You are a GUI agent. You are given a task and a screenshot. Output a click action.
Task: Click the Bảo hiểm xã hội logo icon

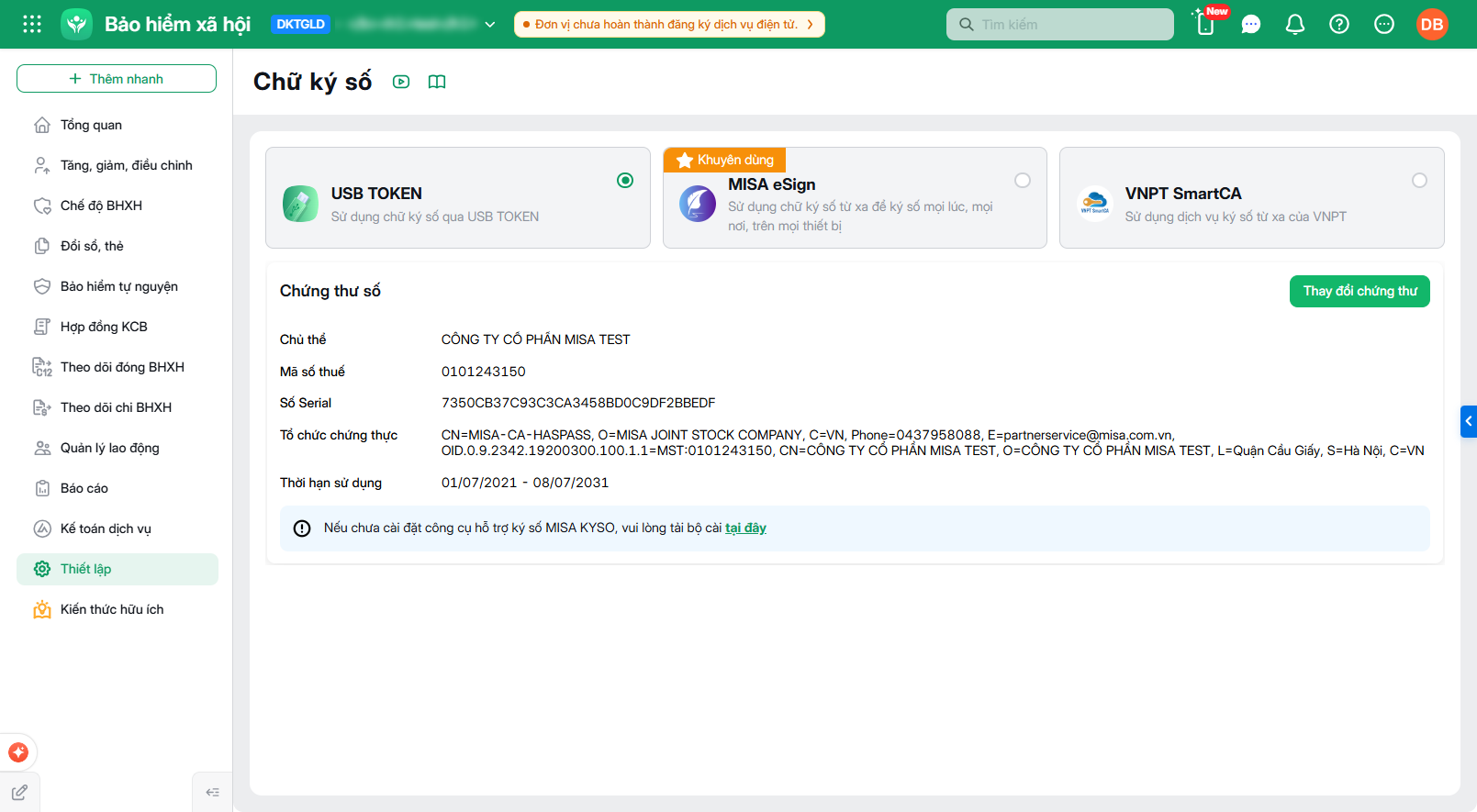[x=77, y=24]
